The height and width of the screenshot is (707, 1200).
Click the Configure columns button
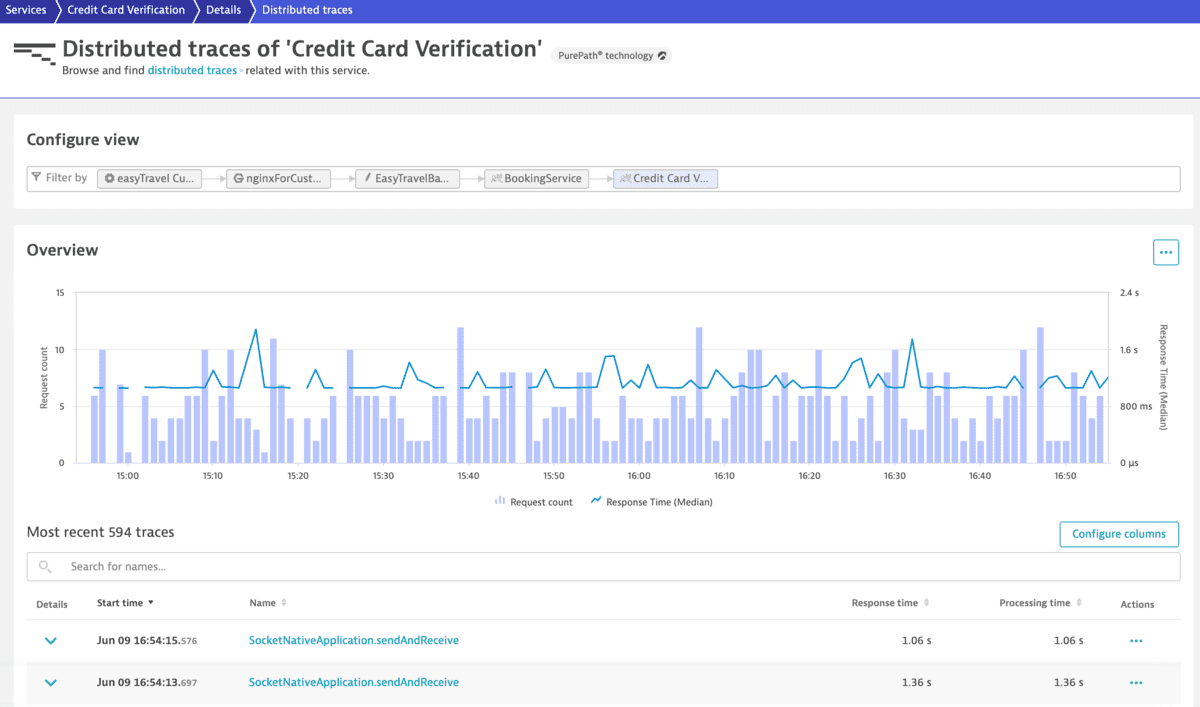[1119, 534]
